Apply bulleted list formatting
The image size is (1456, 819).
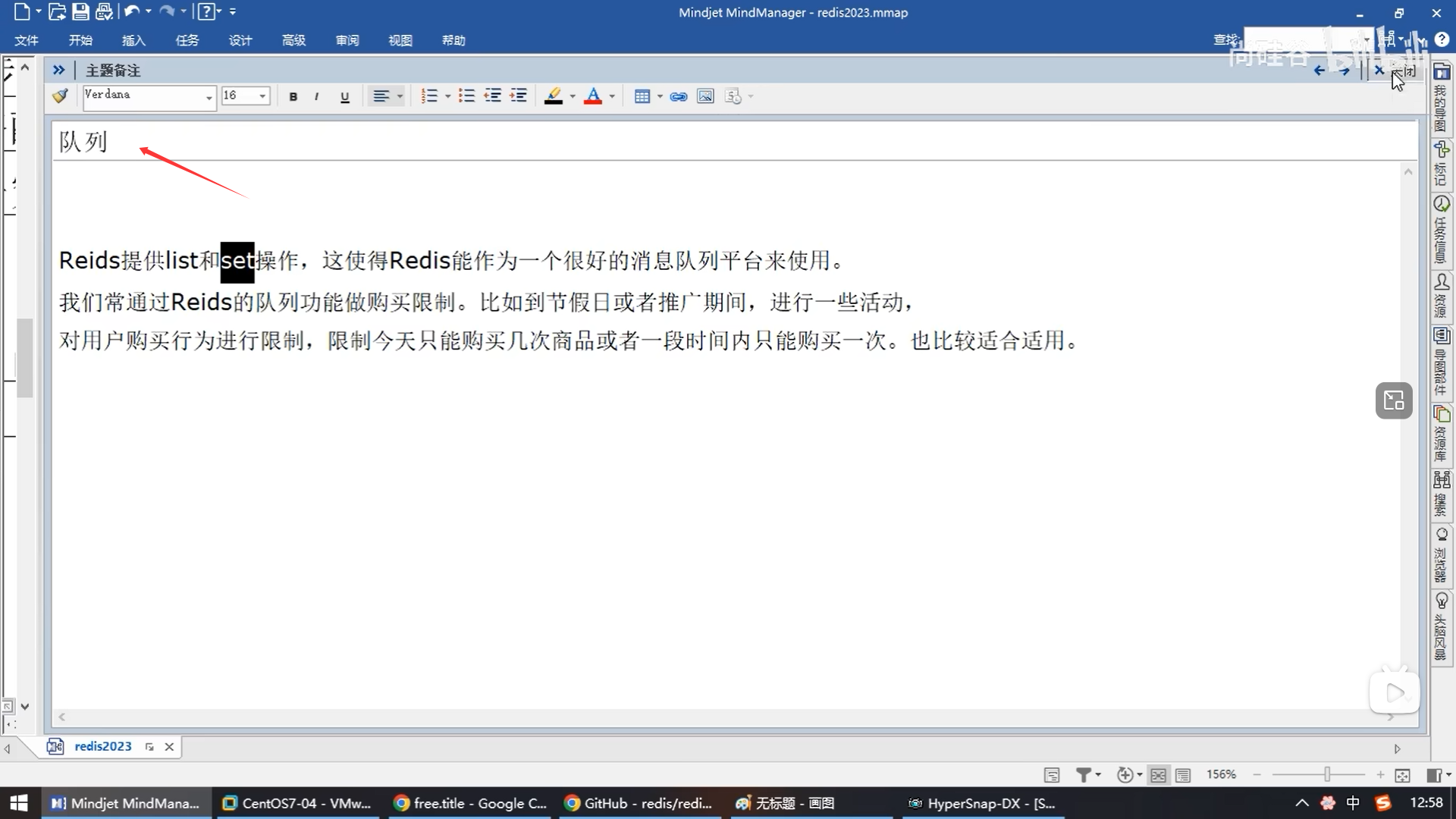click(466, 96)
